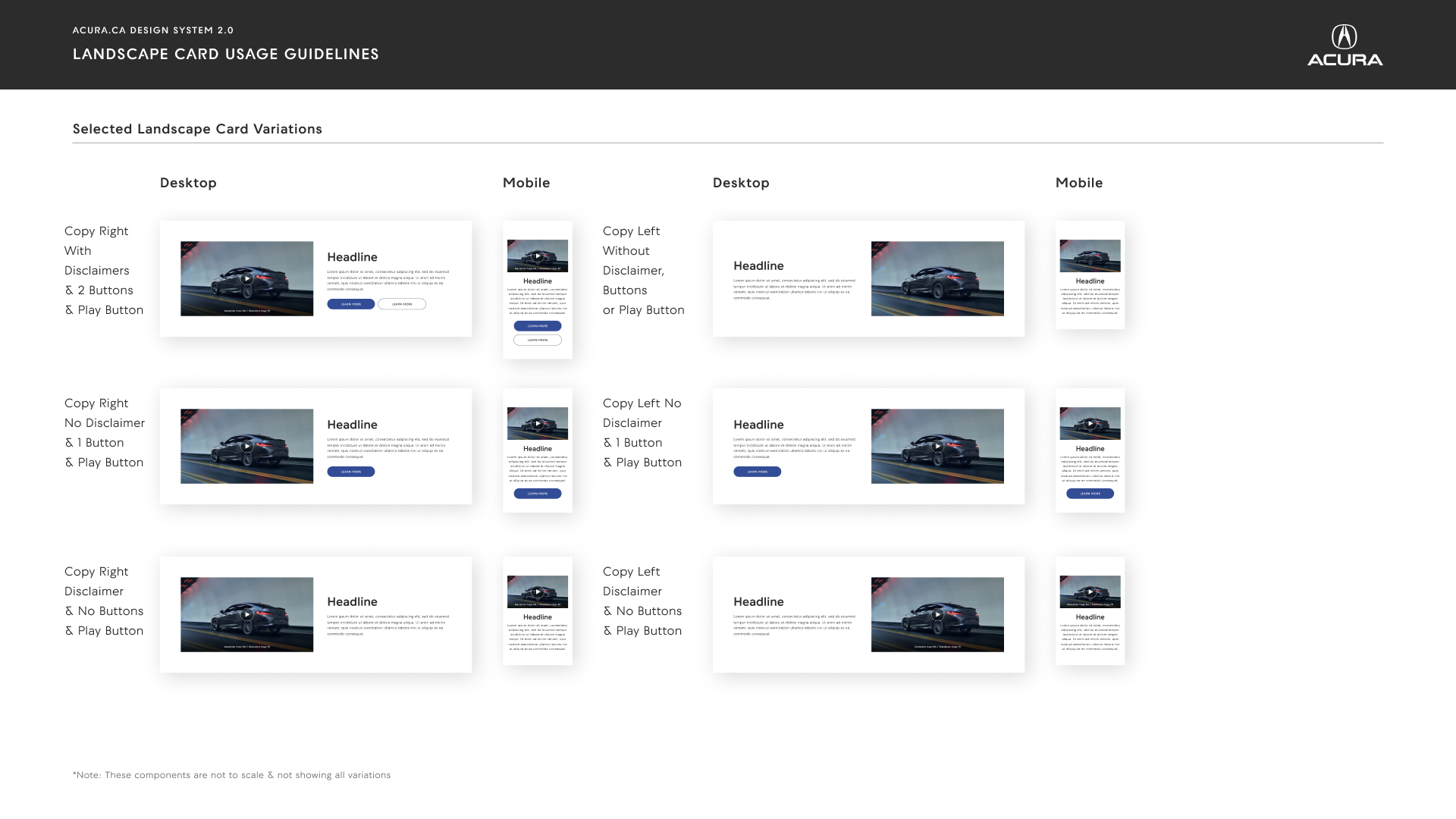The image size is (1456, 819).
Task: Click the 'Copy Right Disclaimer & No Buttons' row label
Action: (x=104, y=601)
